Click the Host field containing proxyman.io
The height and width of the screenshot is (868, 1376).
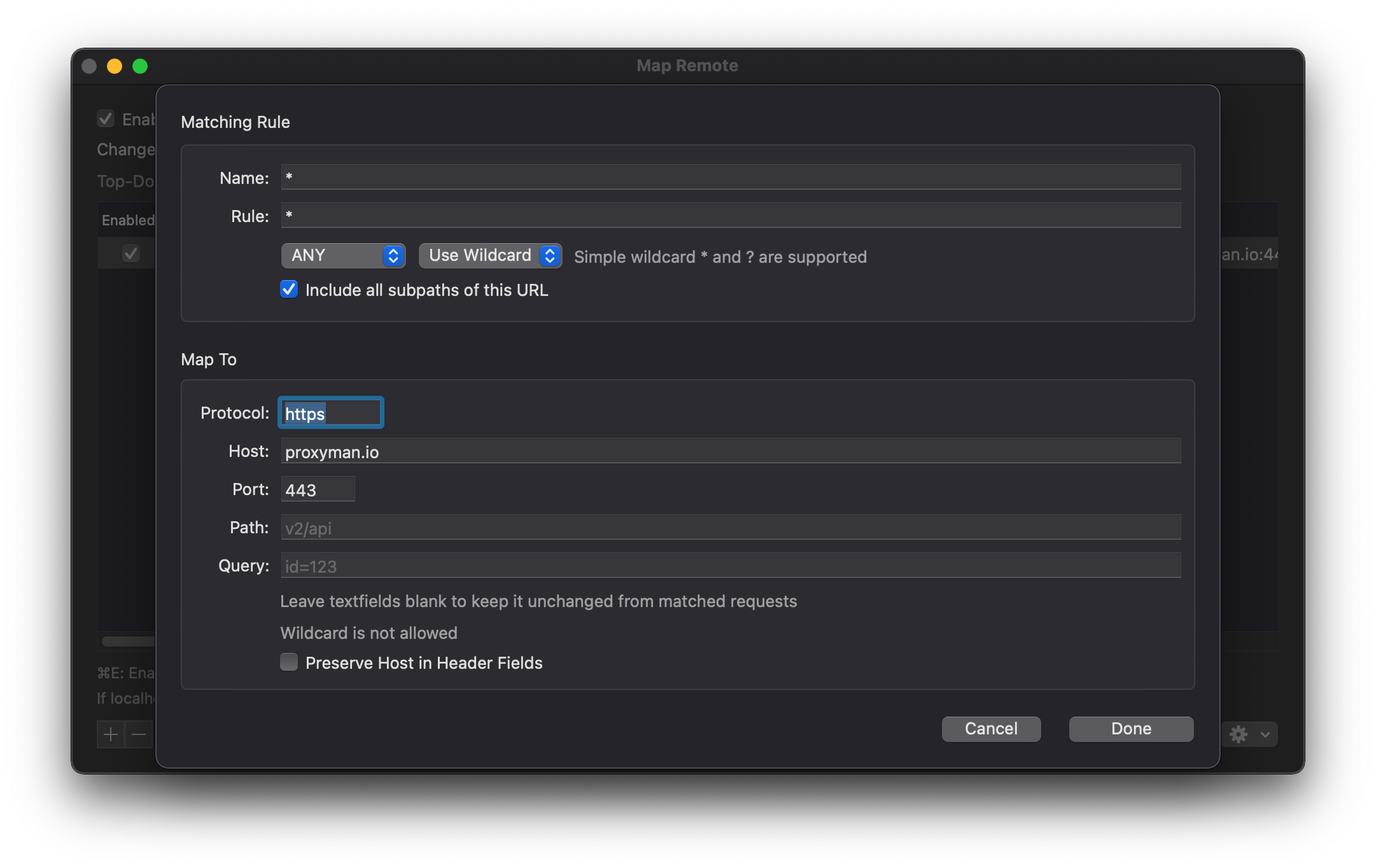731,451
